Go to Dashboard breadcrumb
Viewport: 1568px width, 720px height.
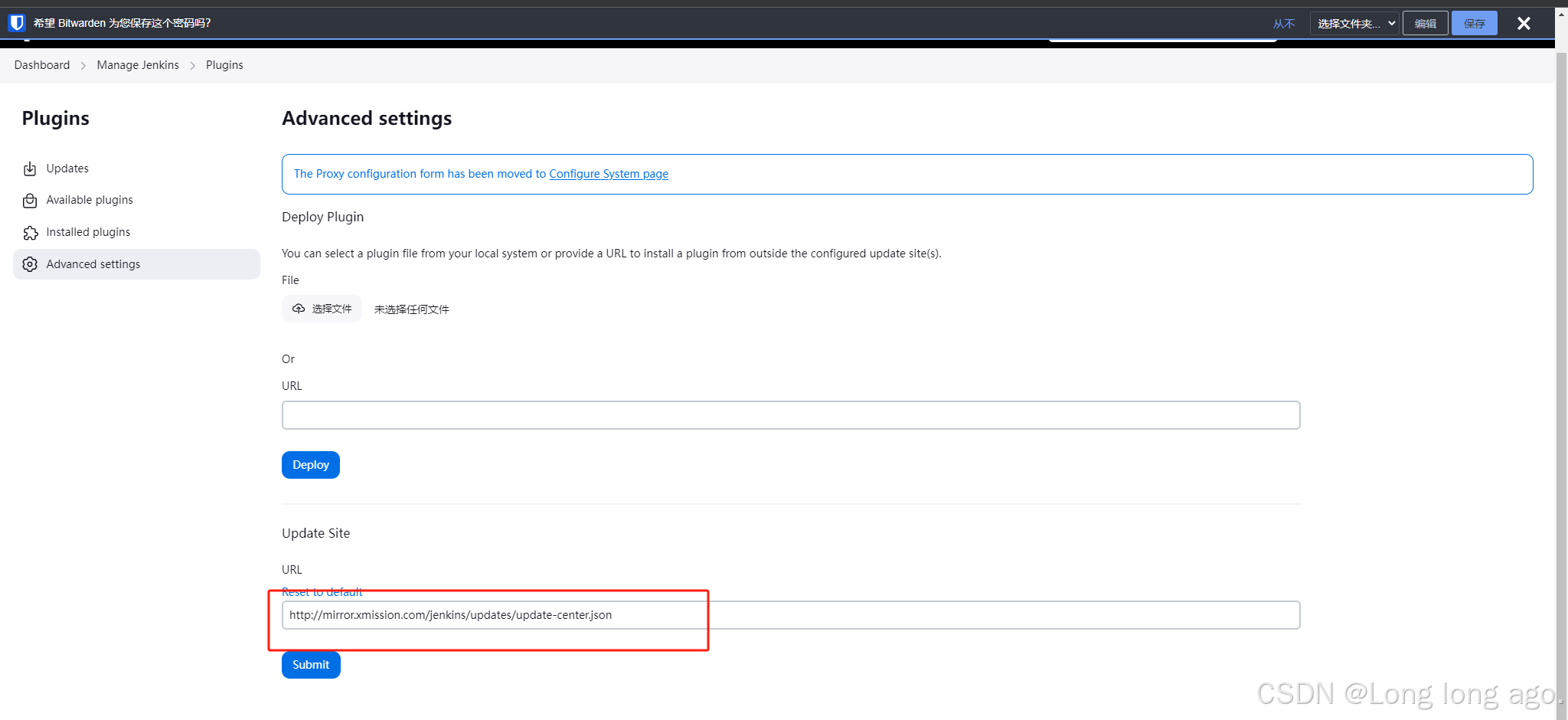(42, 65)
